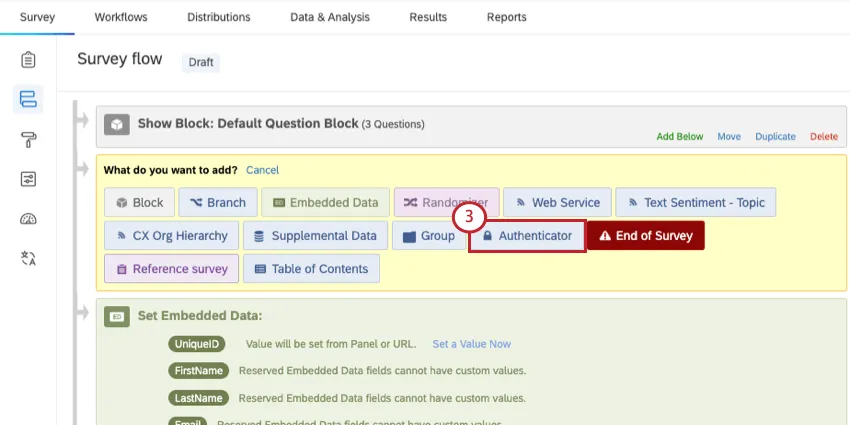Choose the Reference survey option
The image size is (850, 425).
[x=171, y=268]
